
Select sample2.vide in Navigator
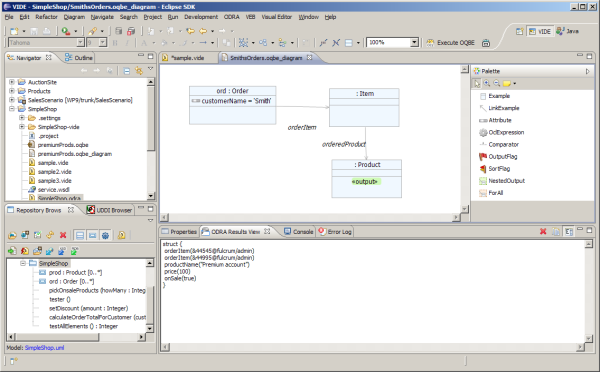pos(54,172)
